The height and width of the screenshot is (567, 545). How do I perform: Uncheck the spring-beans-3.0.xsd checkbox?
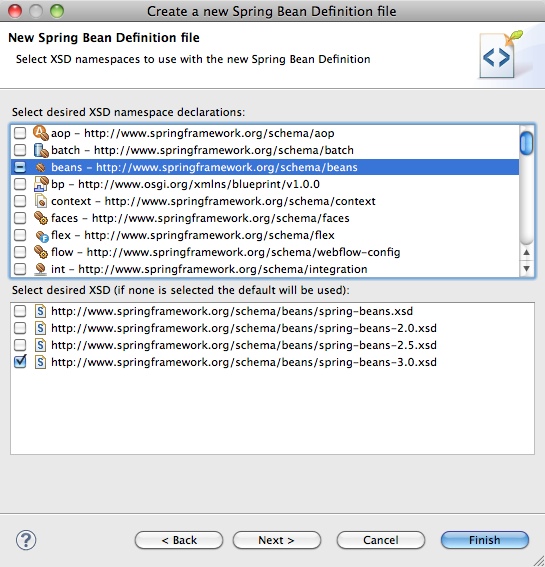pos(20,362)
